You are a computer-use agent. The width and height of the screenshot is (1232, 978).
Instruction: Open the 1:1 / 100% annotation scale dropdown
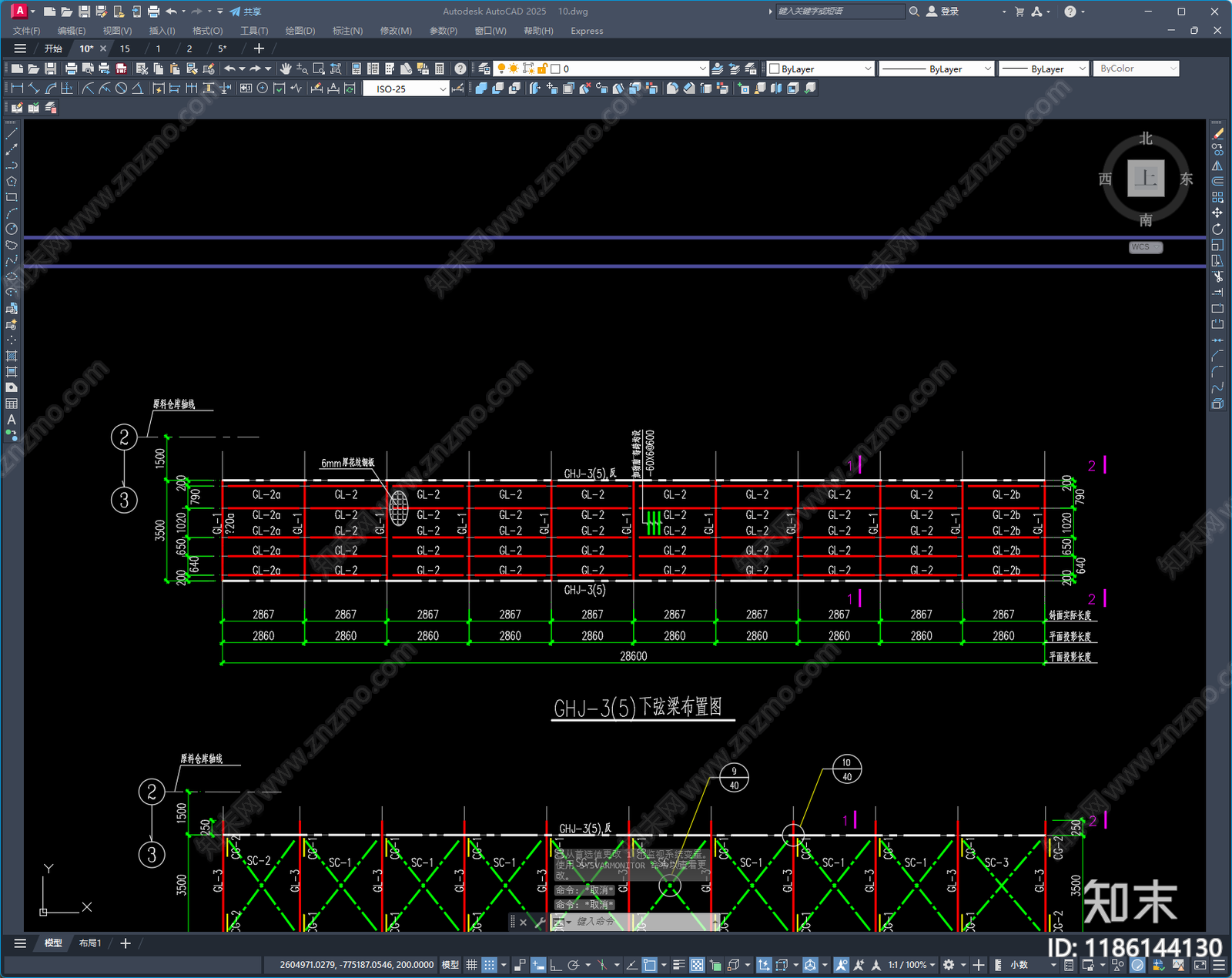point(912,965)
